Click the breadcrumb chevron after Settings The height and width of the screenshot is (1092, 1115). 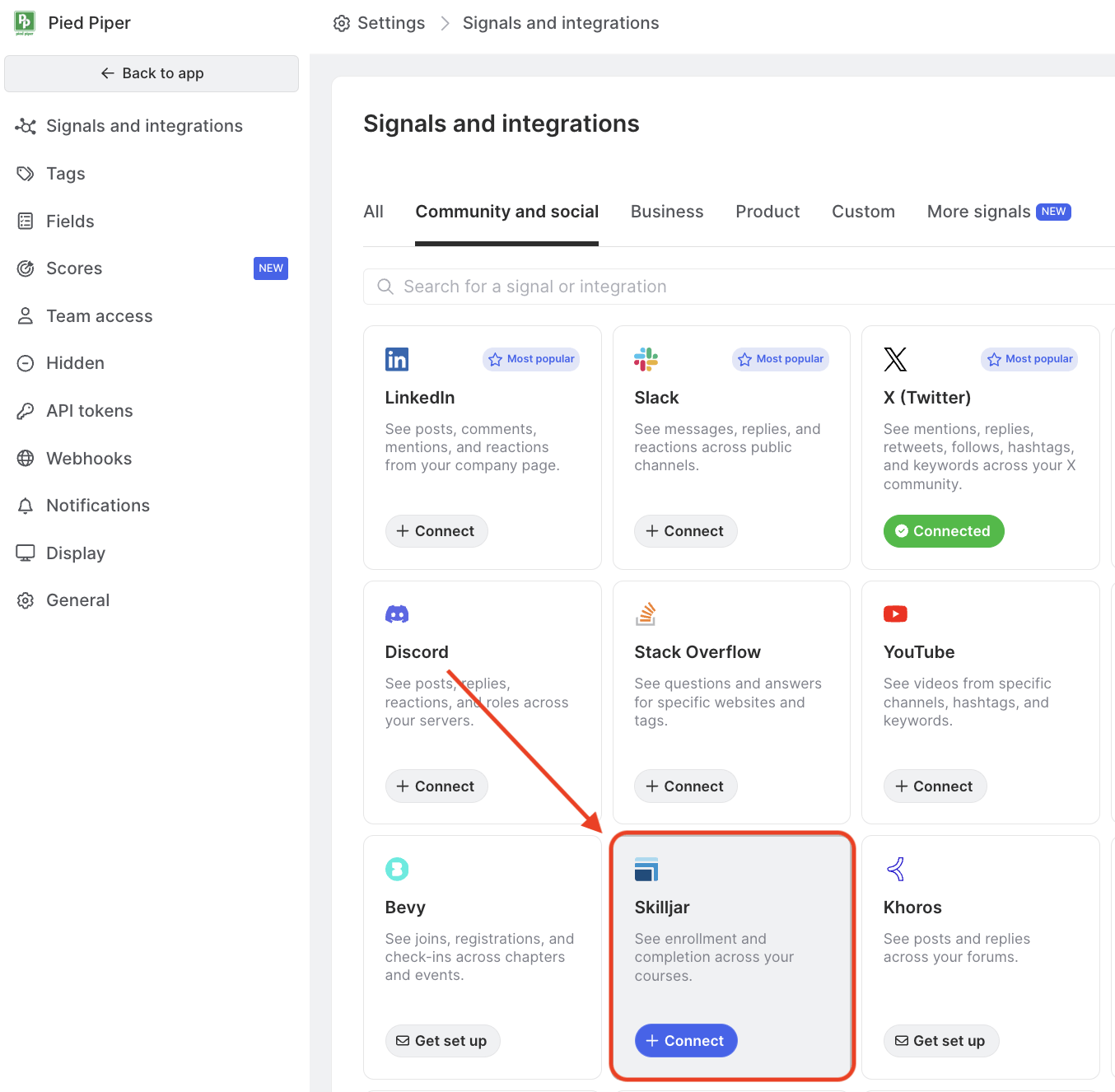(x=445, y=23)
